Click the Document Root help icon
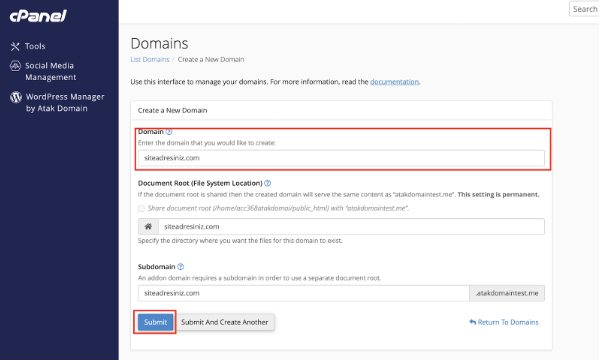 pyautogui.click(x=267, y=183)
